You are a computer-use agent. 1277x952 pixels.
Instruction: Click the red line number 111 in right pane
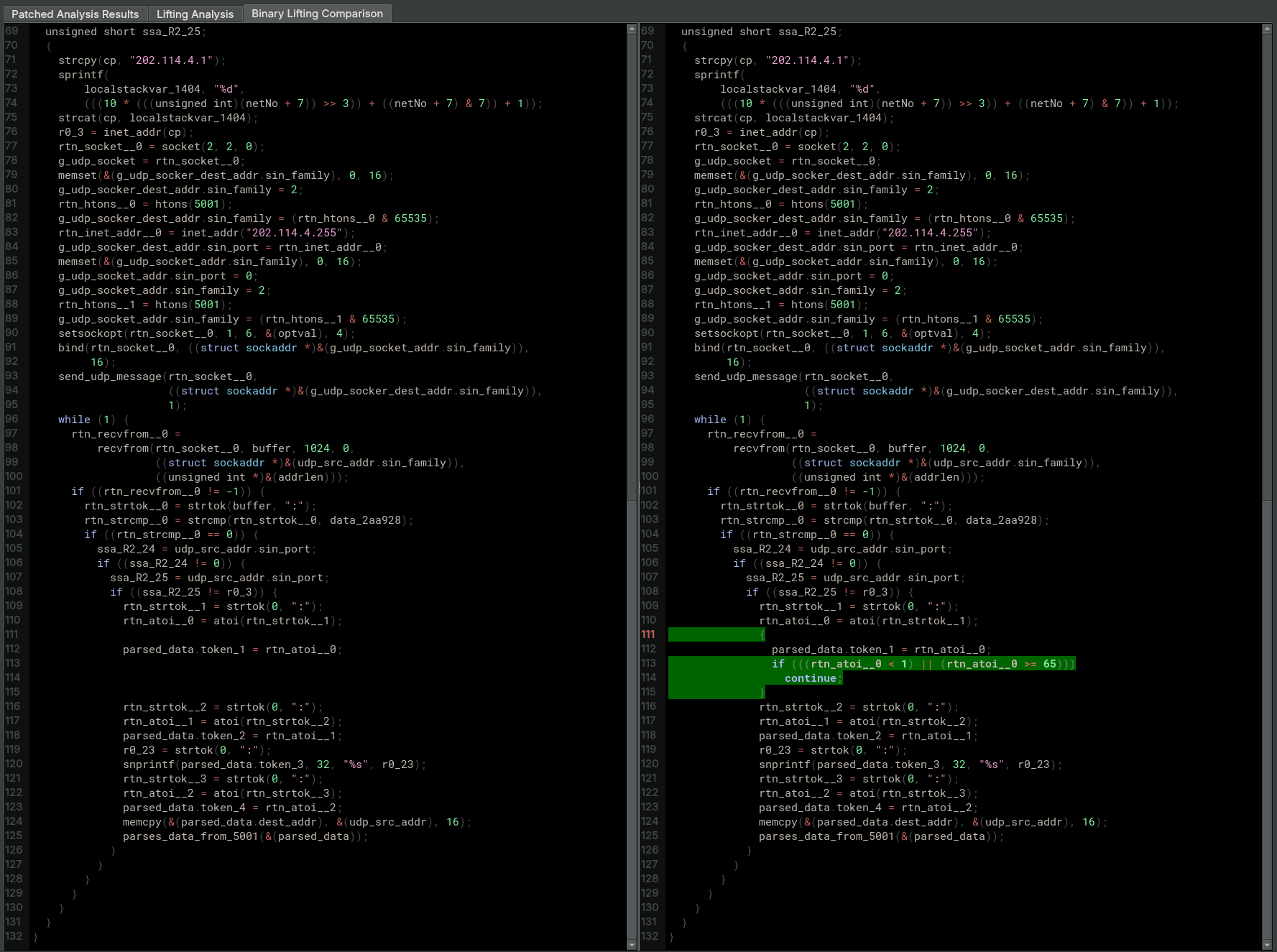648,634
